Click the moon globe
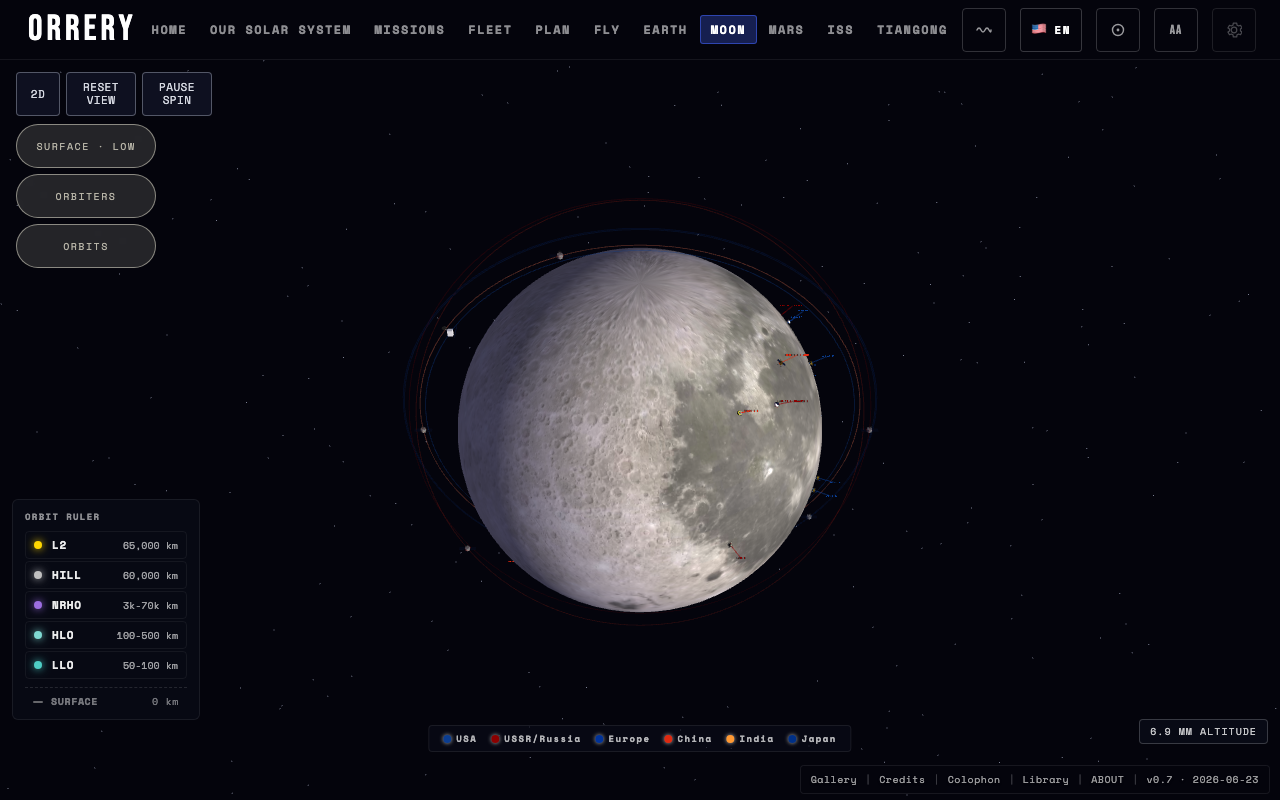 pos(640,430)
